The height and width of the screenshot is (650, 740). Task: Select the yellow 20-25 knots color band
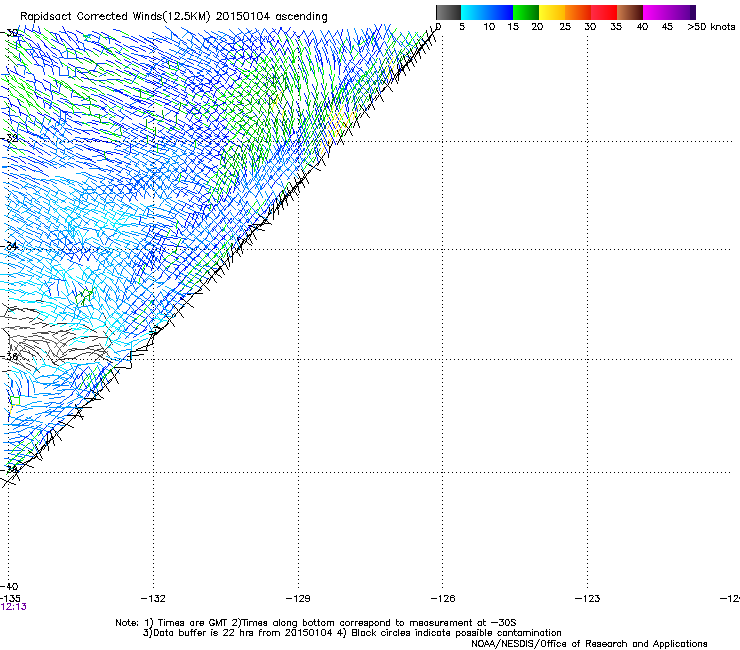click(x=552, y=12)
